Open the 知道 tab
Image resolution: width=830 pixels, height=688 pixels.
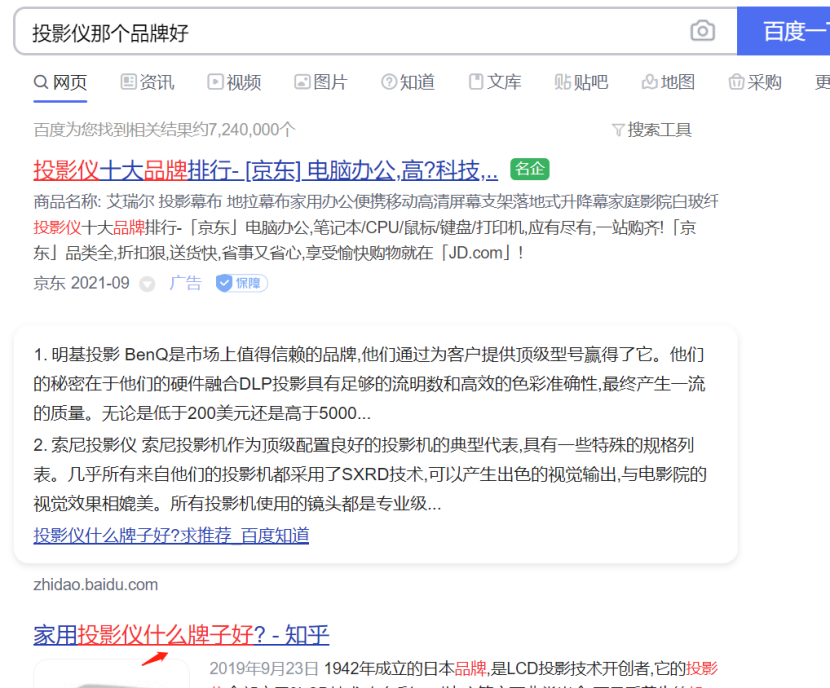tap(408, 83)
